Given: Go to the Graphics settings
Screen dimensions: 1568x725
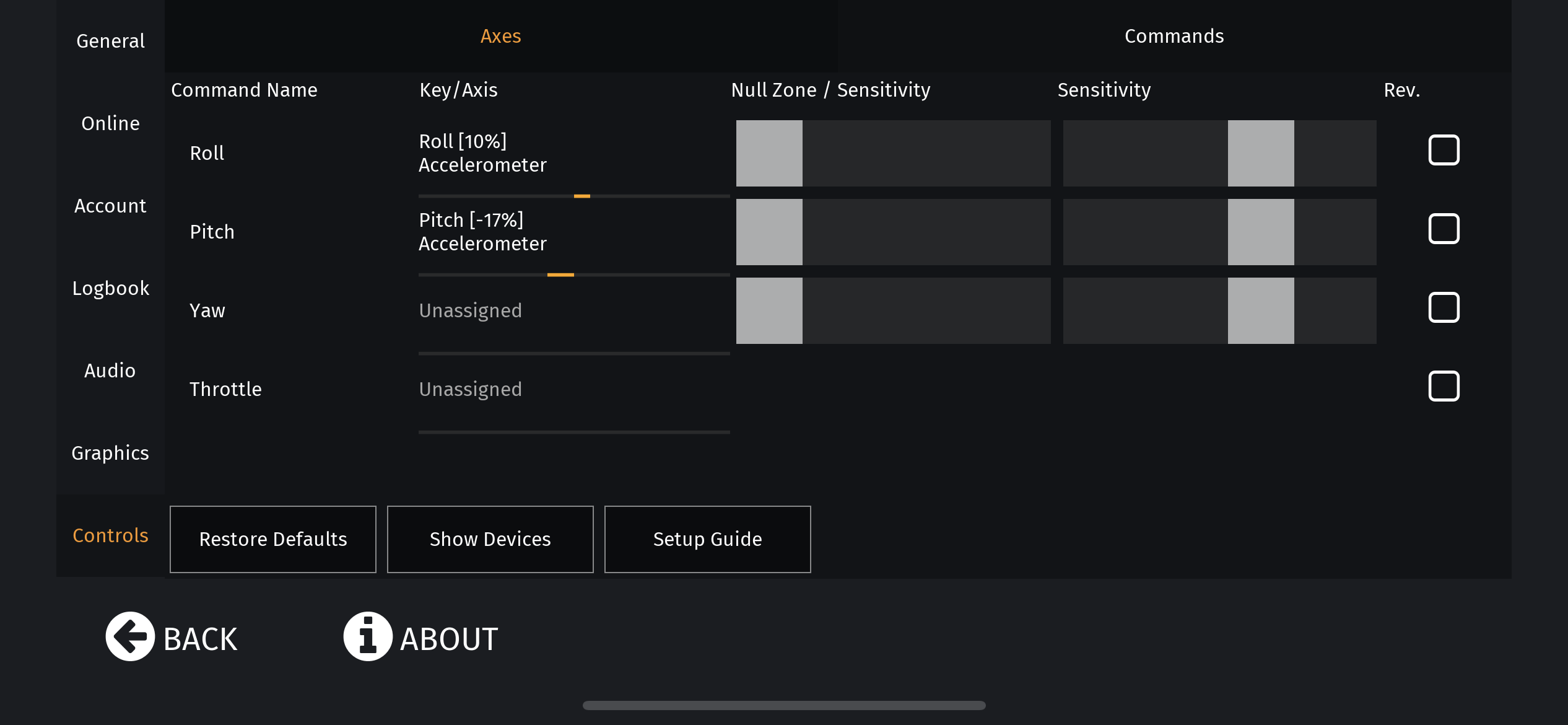Looking at the screenshot, I should click(x=110, y=453).
